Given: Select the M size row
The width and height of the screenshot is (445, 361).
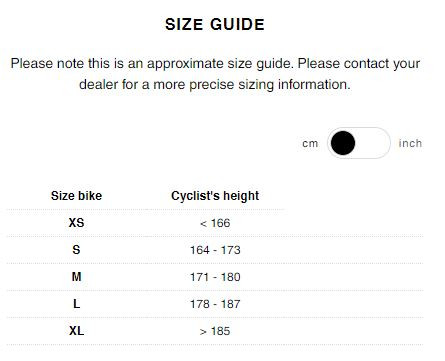Looking at the screenshot, I should tap(215, 277).
